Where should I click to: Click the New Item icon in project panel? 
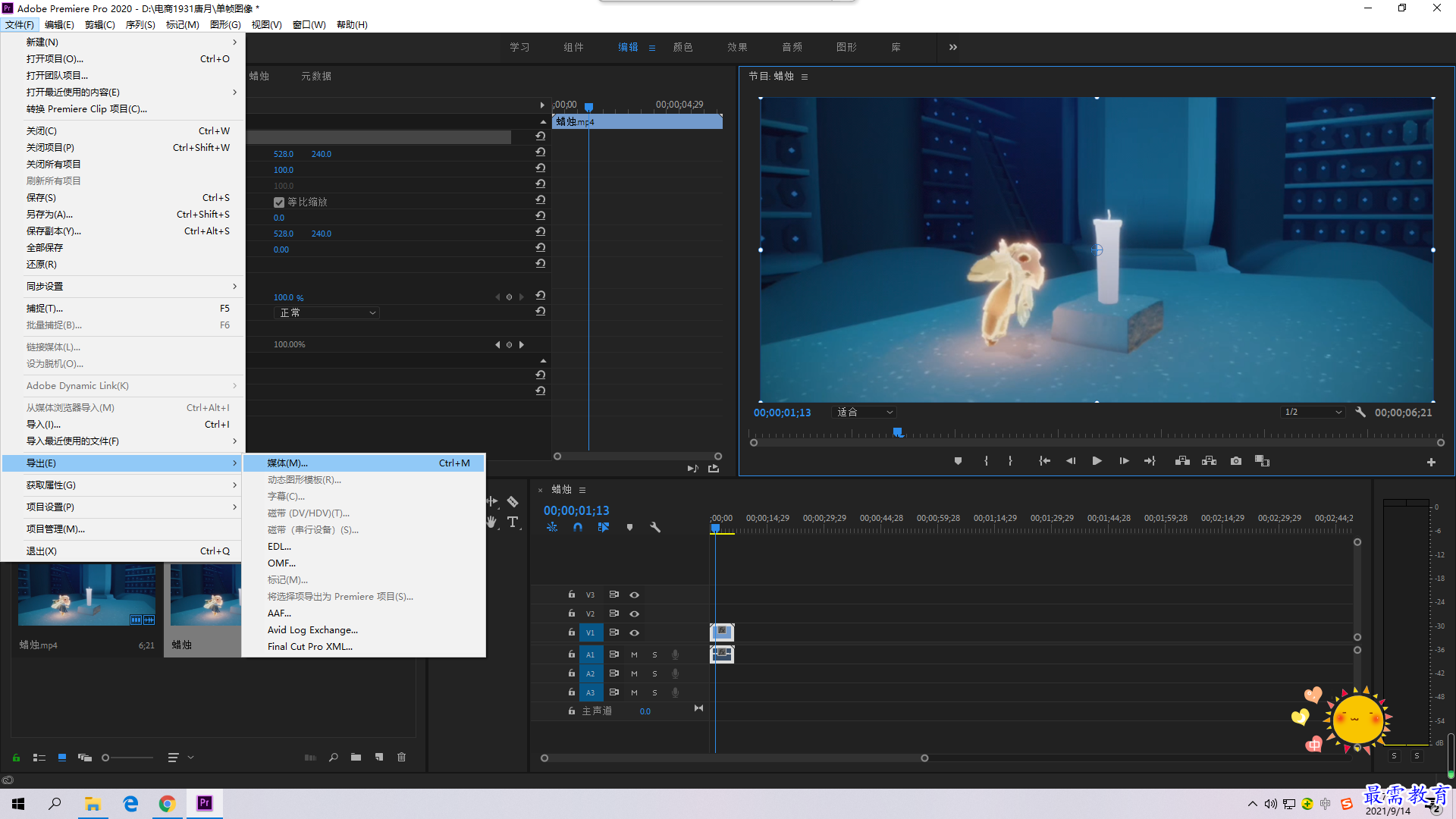pyautogui.click(x=379, y=757)
